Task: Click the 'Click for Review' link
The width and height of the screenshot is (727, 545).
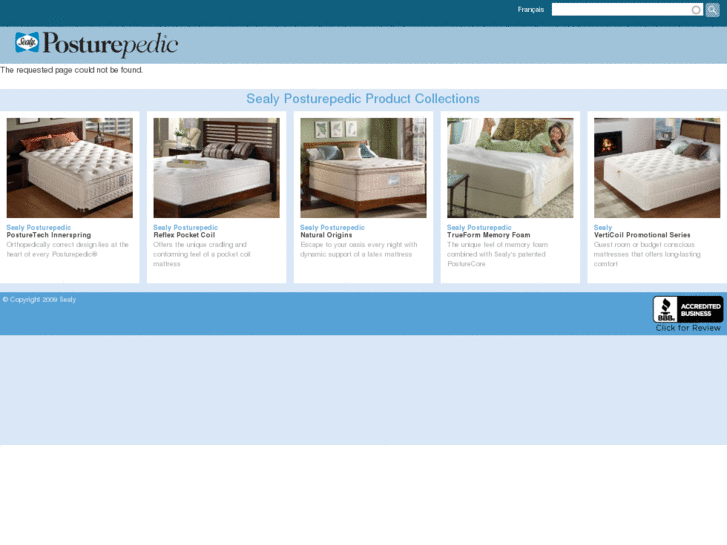Action: (688, 328)
